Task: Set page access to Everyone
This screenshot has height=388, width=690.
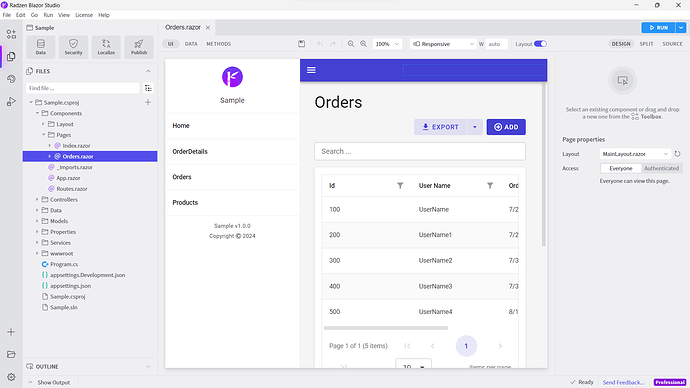Action: [x=620, y=168]
